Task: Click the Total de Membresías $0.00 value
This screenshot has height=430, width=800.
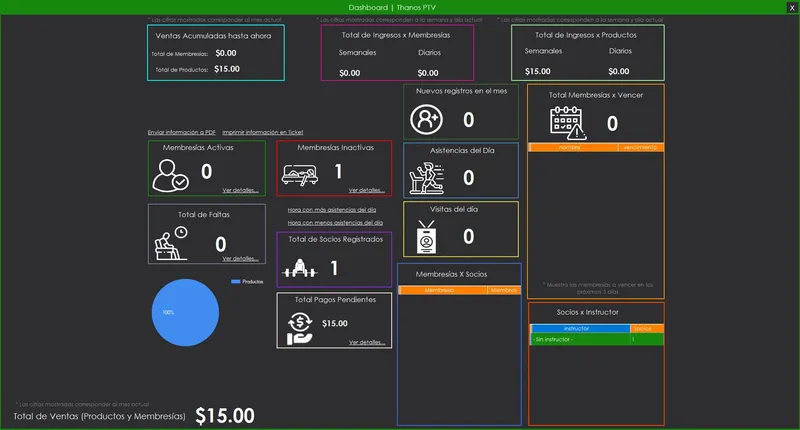Action: 226,53
